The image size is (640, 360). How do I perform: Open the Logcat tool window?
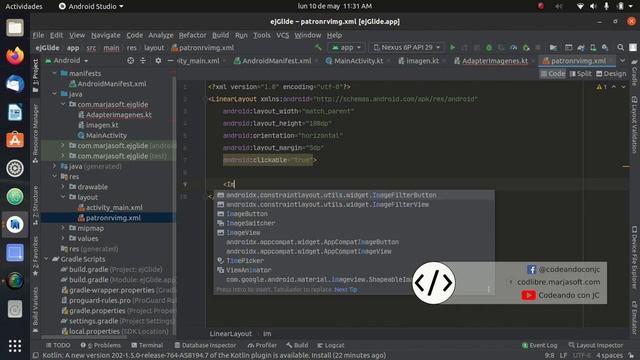point(331,345)
